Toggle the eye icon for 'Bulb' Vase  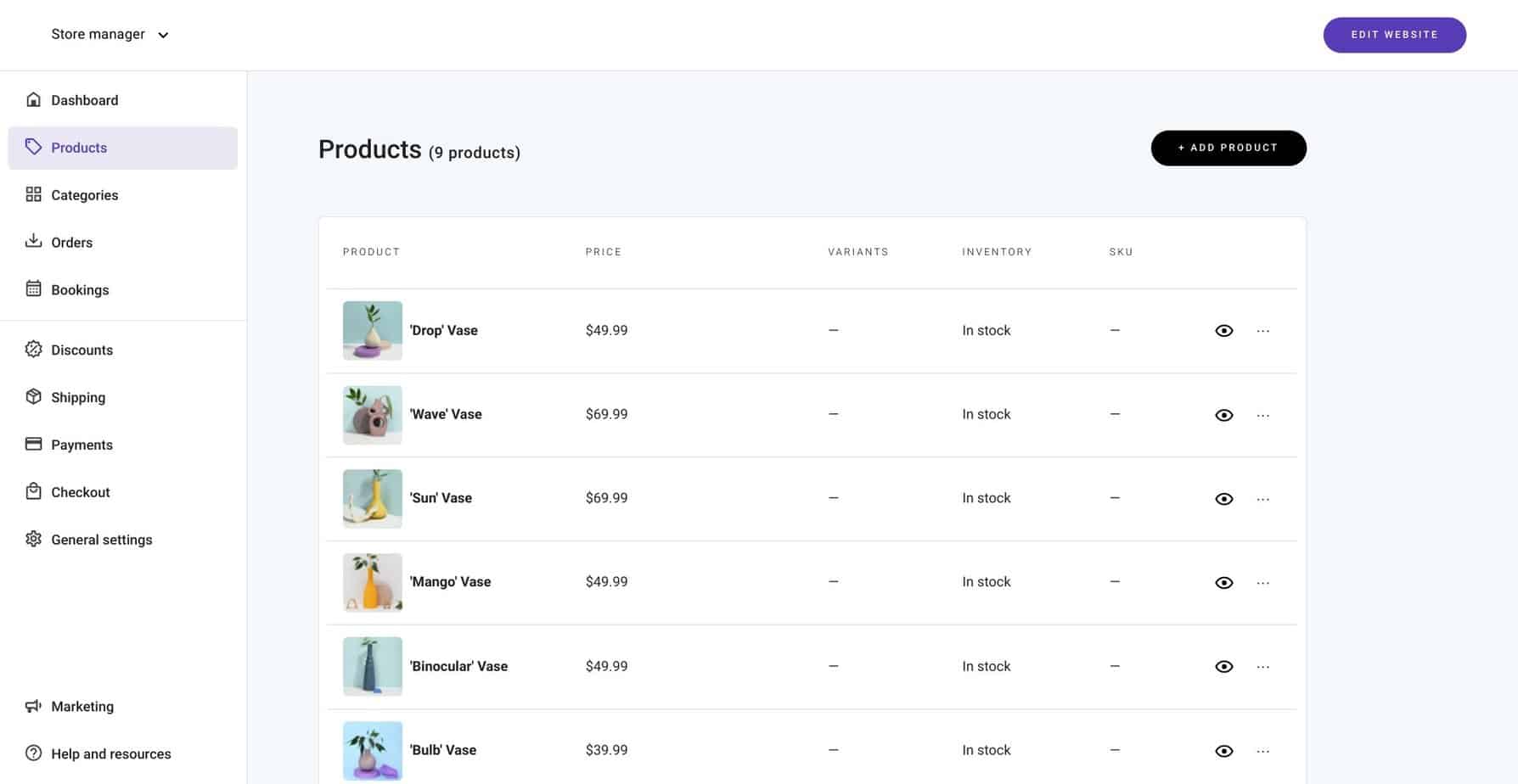coord(1223,751)
